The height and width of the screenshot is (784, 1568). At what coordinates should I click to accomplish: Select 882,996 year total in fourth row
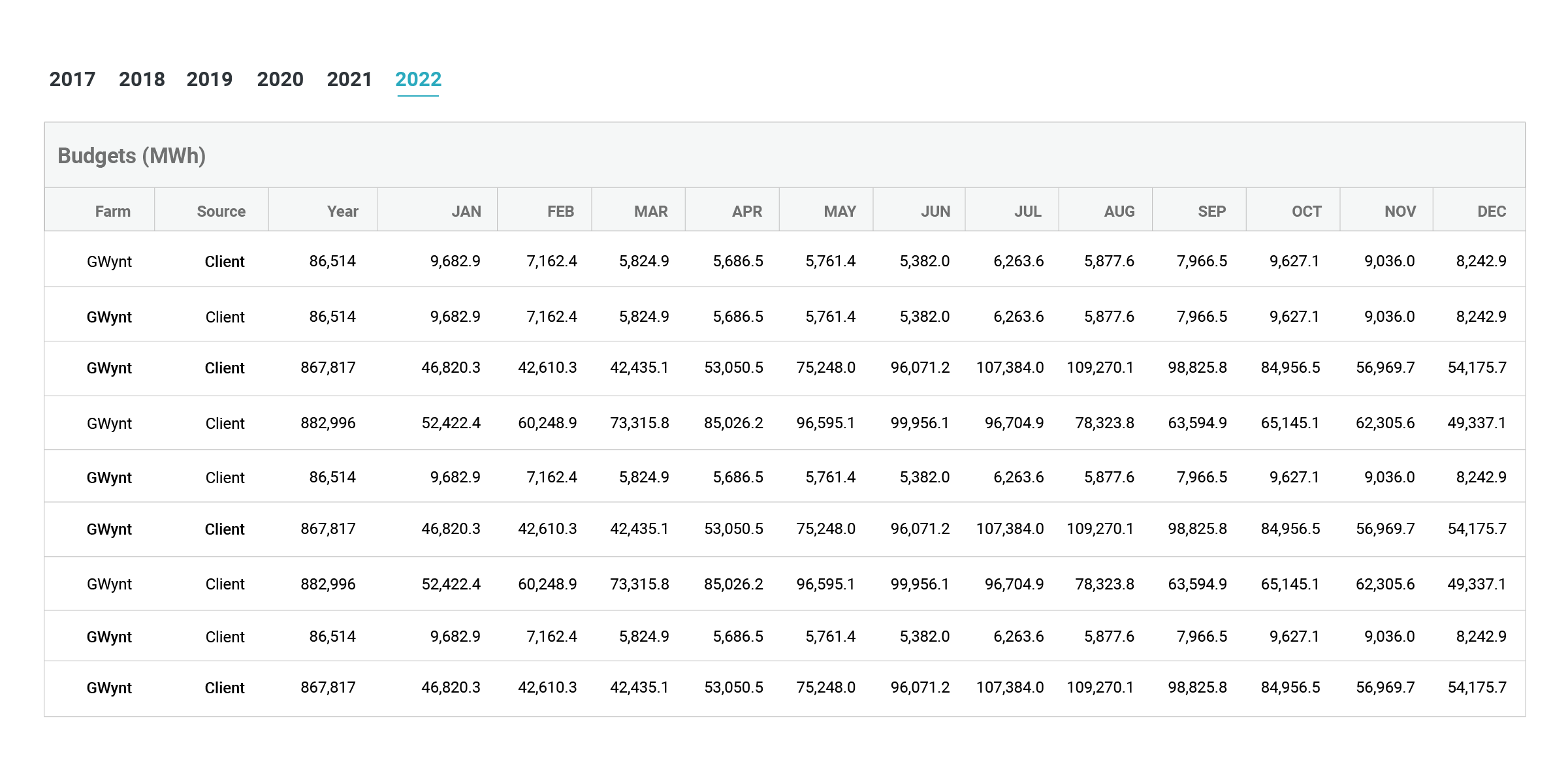click(x=328, y=423)
